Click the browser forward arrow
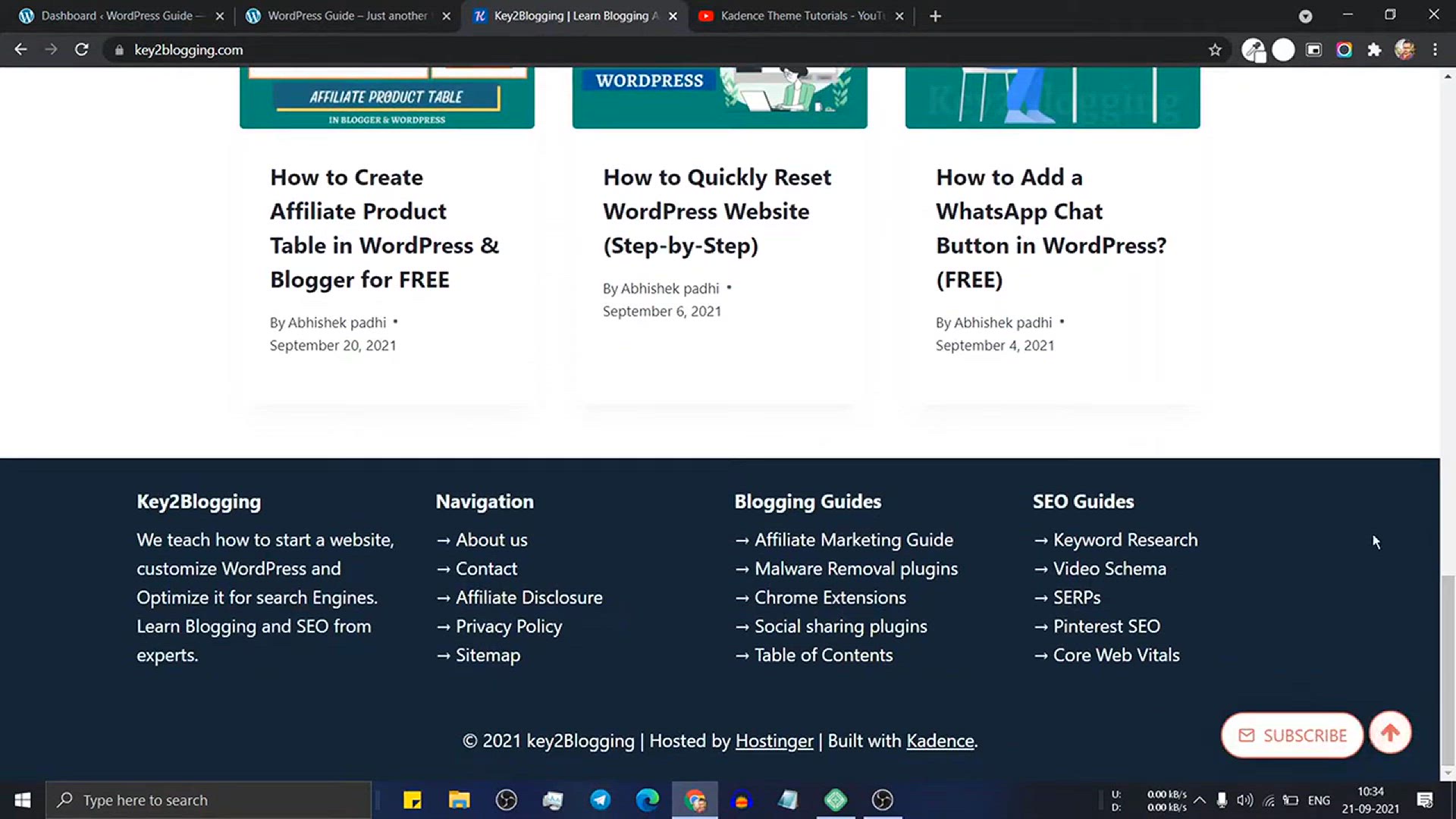Screen dimensions: 1456x819 click(x=51, y=49)
